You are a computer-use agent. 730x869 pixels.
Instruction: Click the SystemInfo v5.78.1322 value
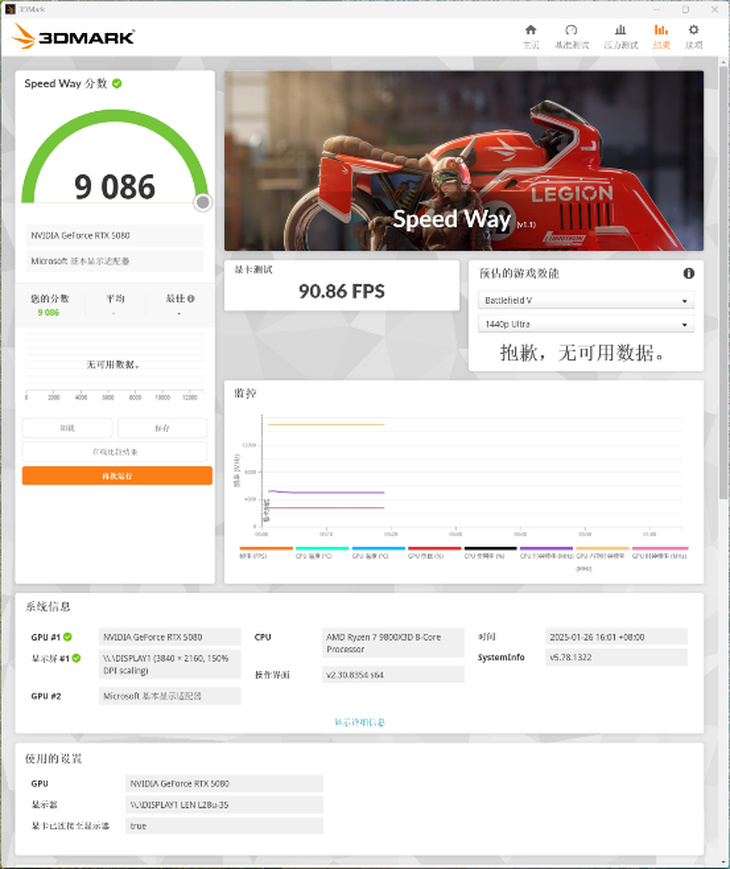[x=616, y=657]
